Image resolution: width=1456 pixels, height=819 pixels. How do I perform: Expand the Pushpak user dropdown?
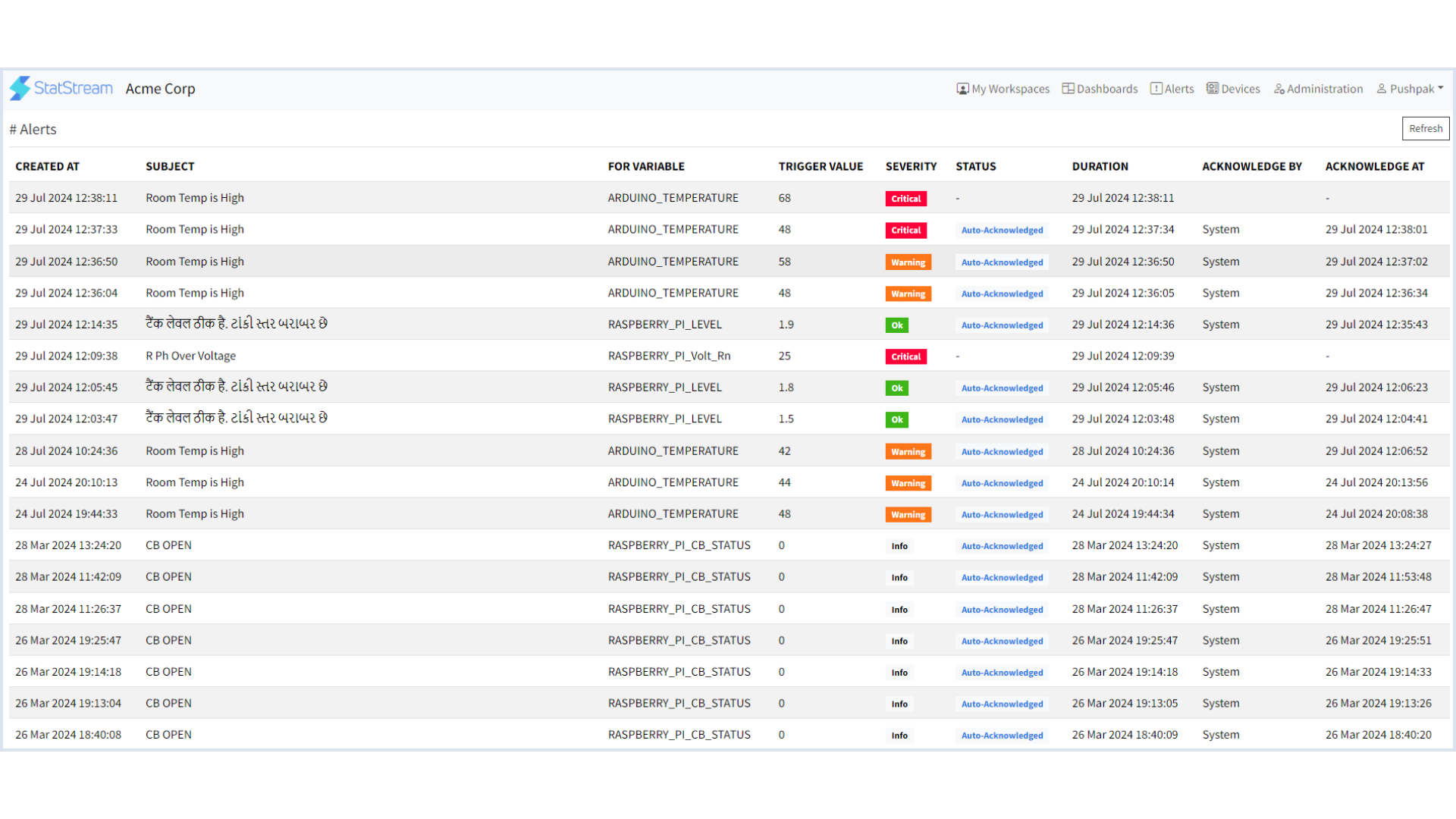[1410, 89]
